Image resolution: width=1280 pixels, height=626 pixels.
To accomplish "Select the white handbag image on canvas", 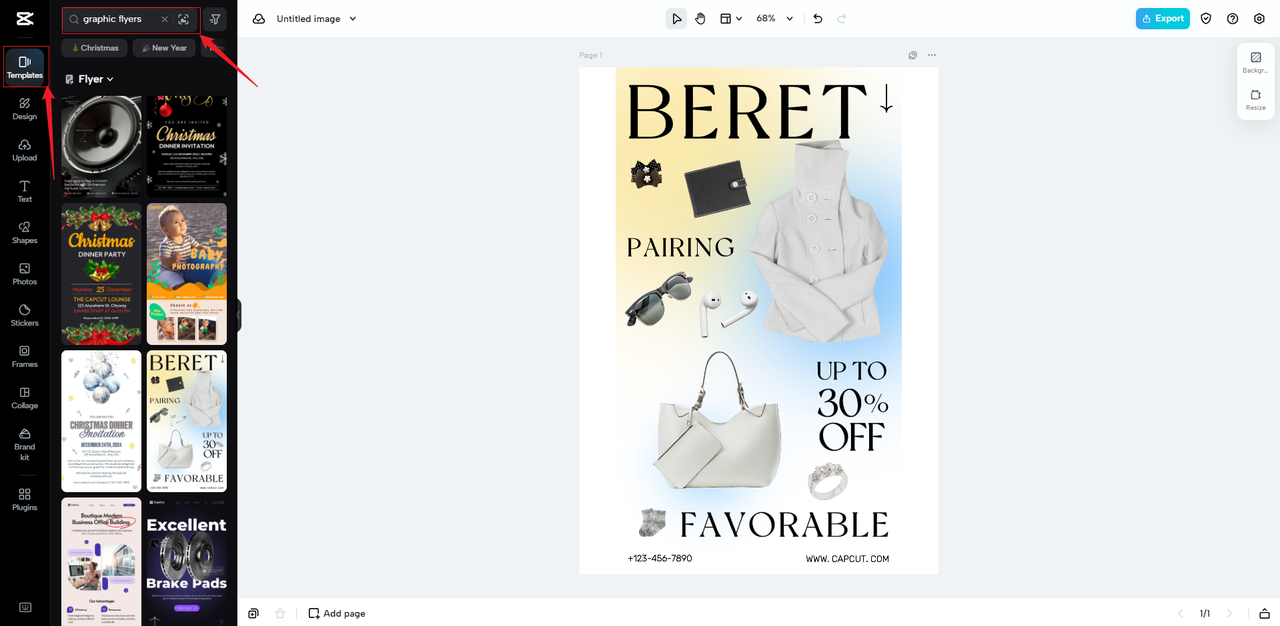I will click(x=718, y=420).
